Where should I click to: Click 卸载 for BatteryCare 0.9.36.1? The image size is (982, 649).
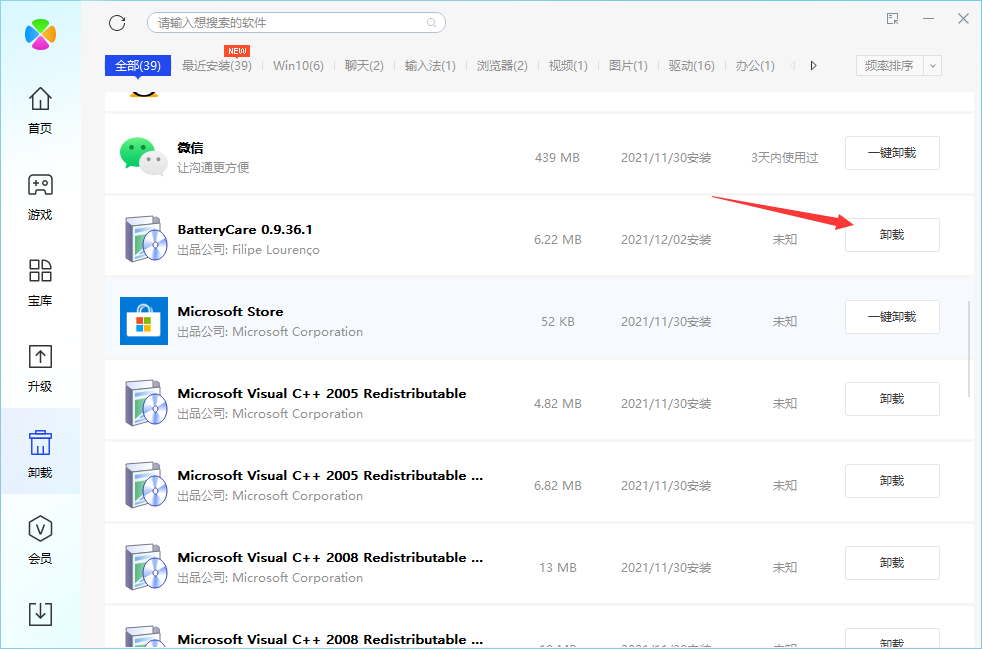pyautogui.click(x=892, y=235)
